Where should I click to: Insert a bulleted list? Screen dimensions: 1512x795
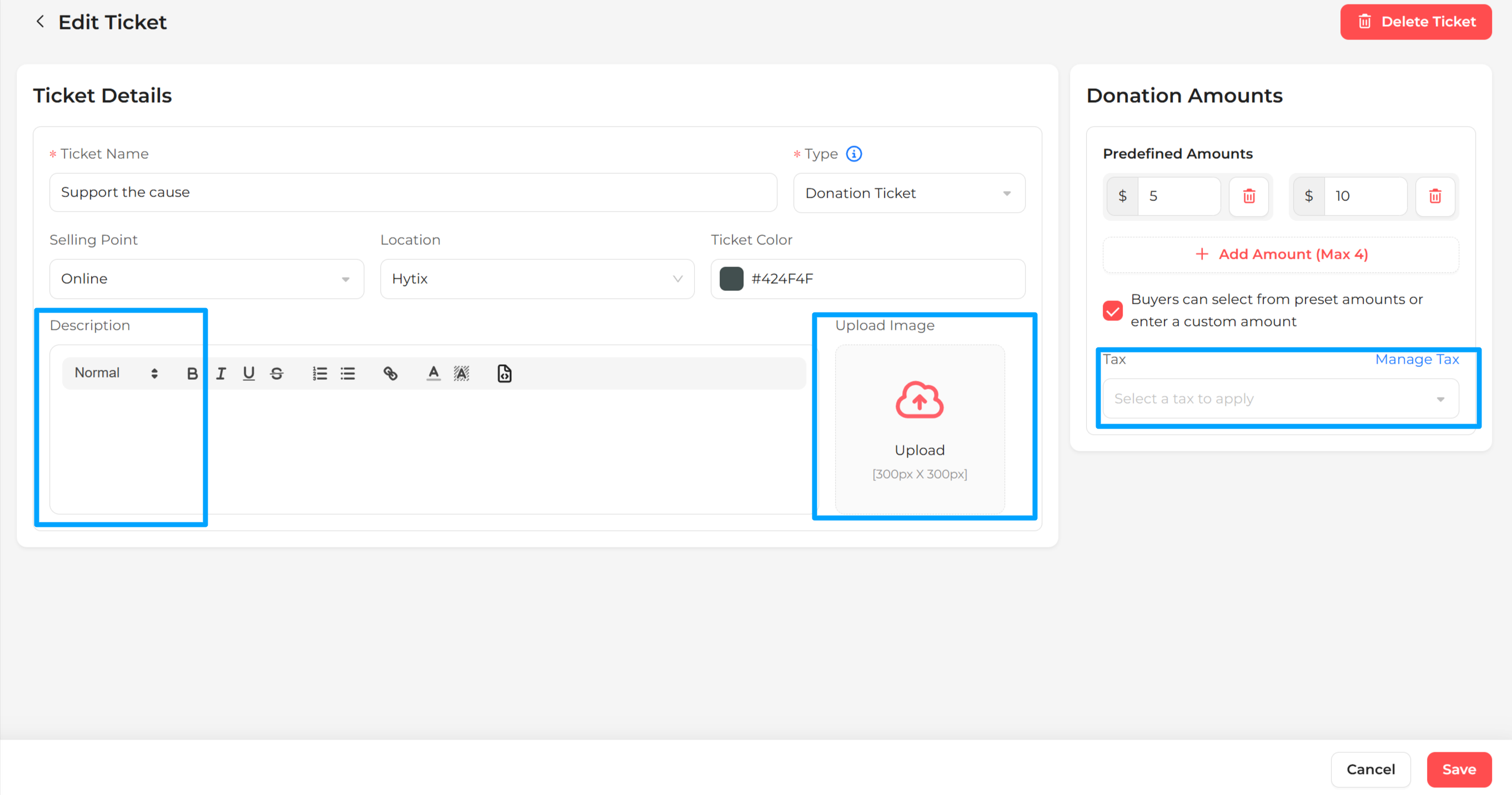[348, 374]
